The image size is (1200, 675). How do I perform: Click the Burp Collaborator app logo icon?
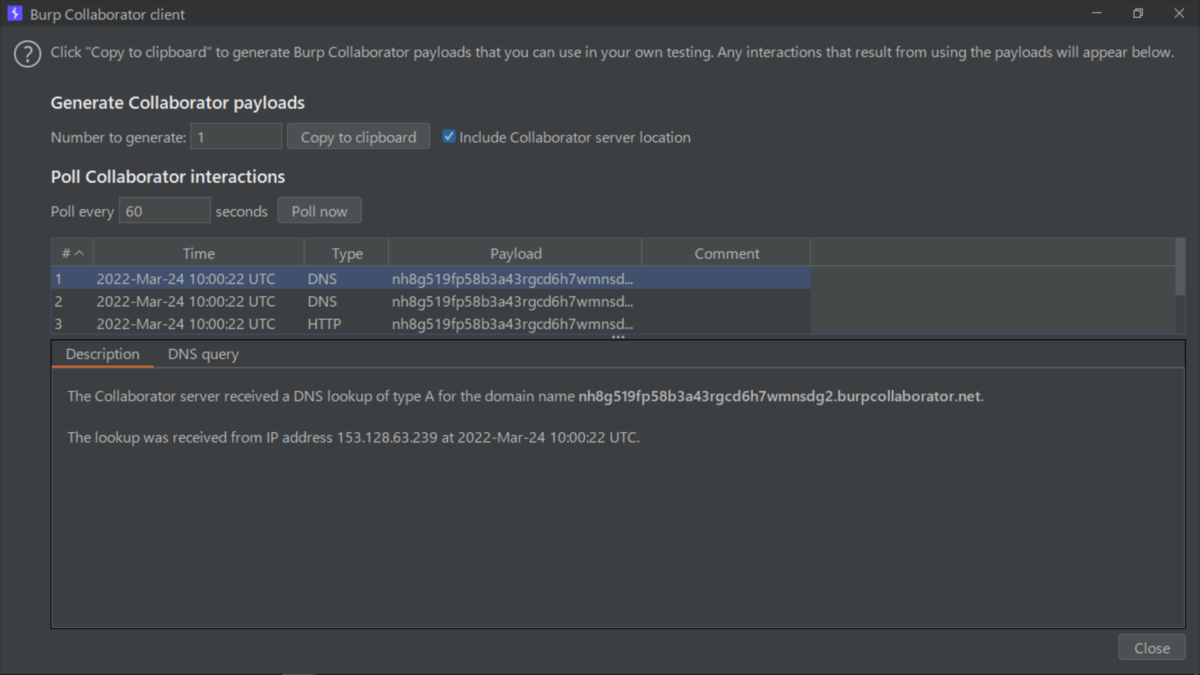(x=15, y=14)
